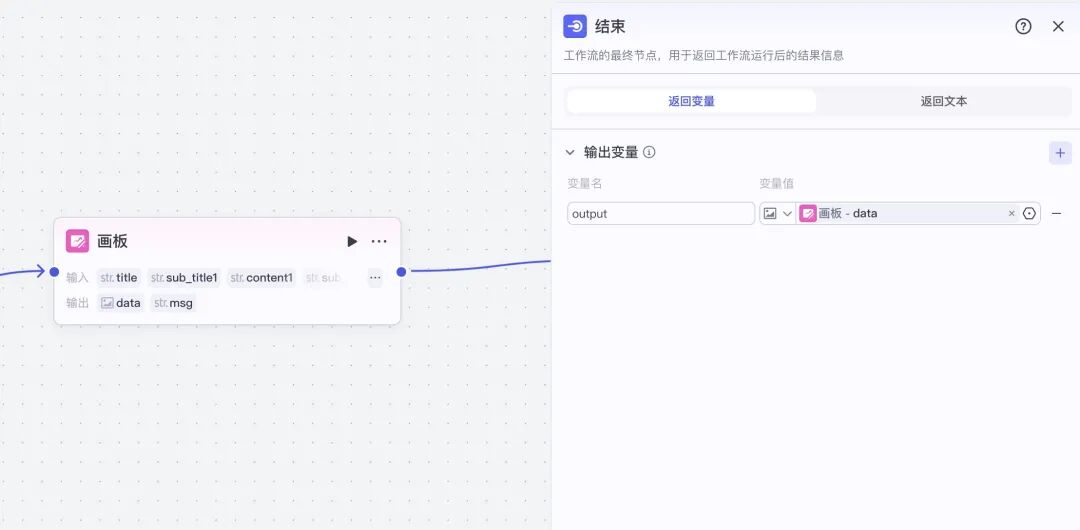Image resolution: width=1080 pixels, height=530 pixels.
Task: Click the str.msg output tag
Action: 174,303
